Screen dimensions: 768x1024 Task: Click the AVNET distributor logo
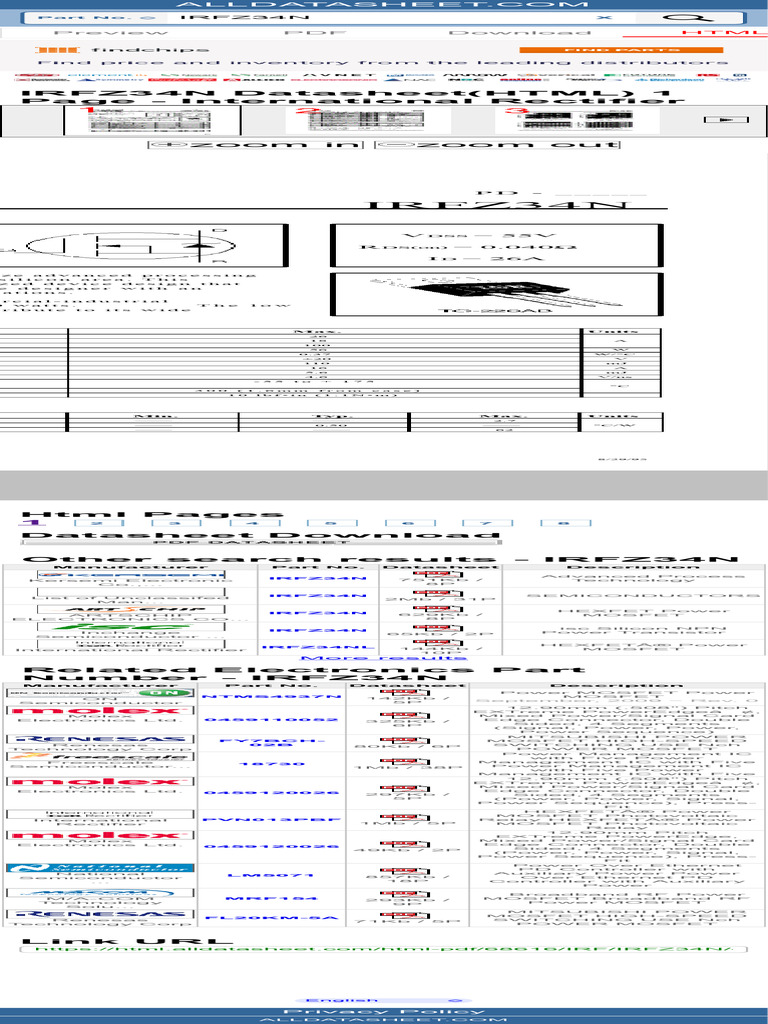(x=340, y=74)
